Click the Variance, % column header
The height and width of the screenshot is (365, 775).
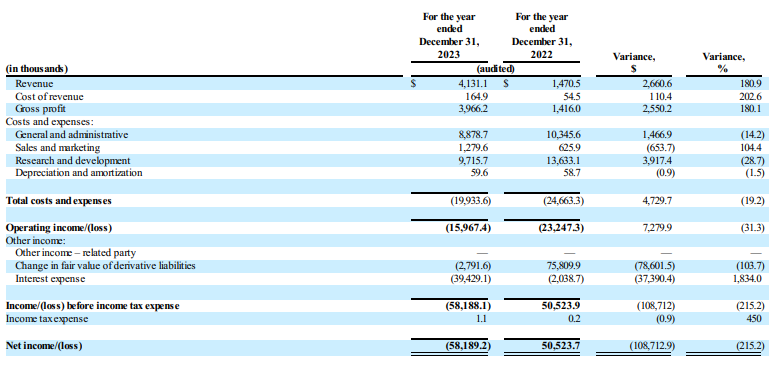point(724,63)
